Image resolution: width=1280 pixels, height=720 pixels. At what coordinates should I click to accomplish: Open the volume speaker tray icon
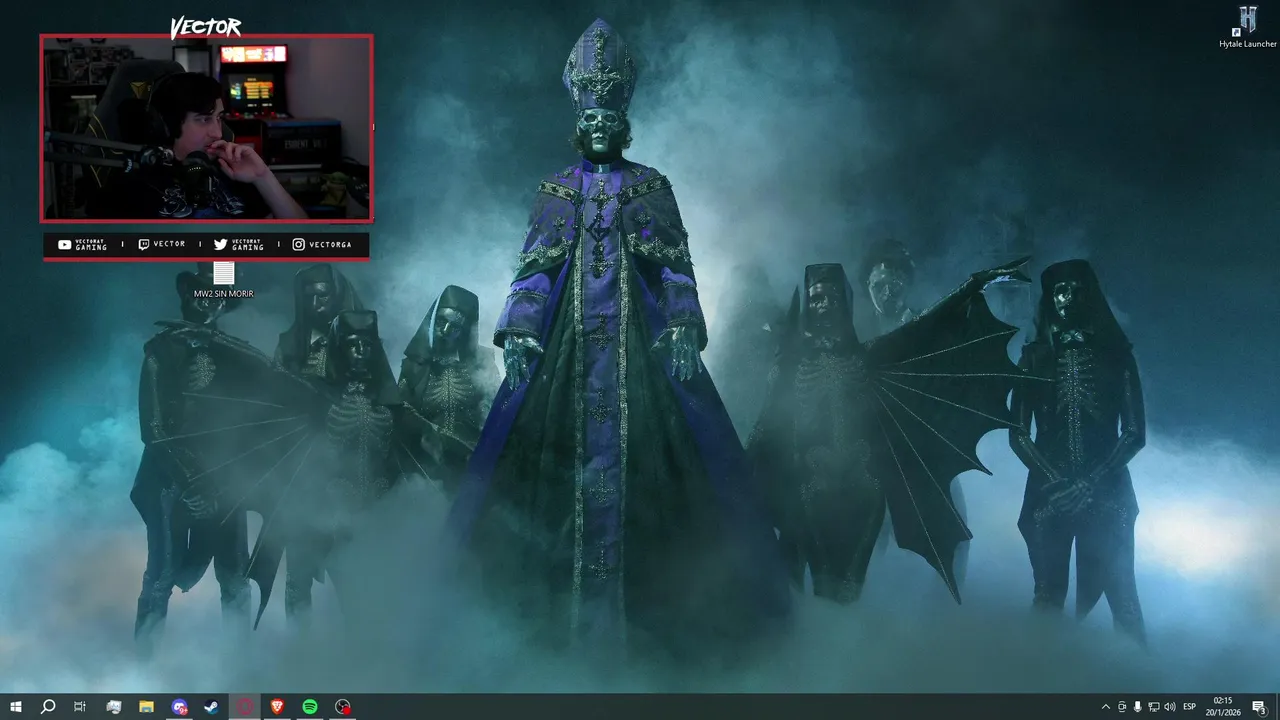1170,707
